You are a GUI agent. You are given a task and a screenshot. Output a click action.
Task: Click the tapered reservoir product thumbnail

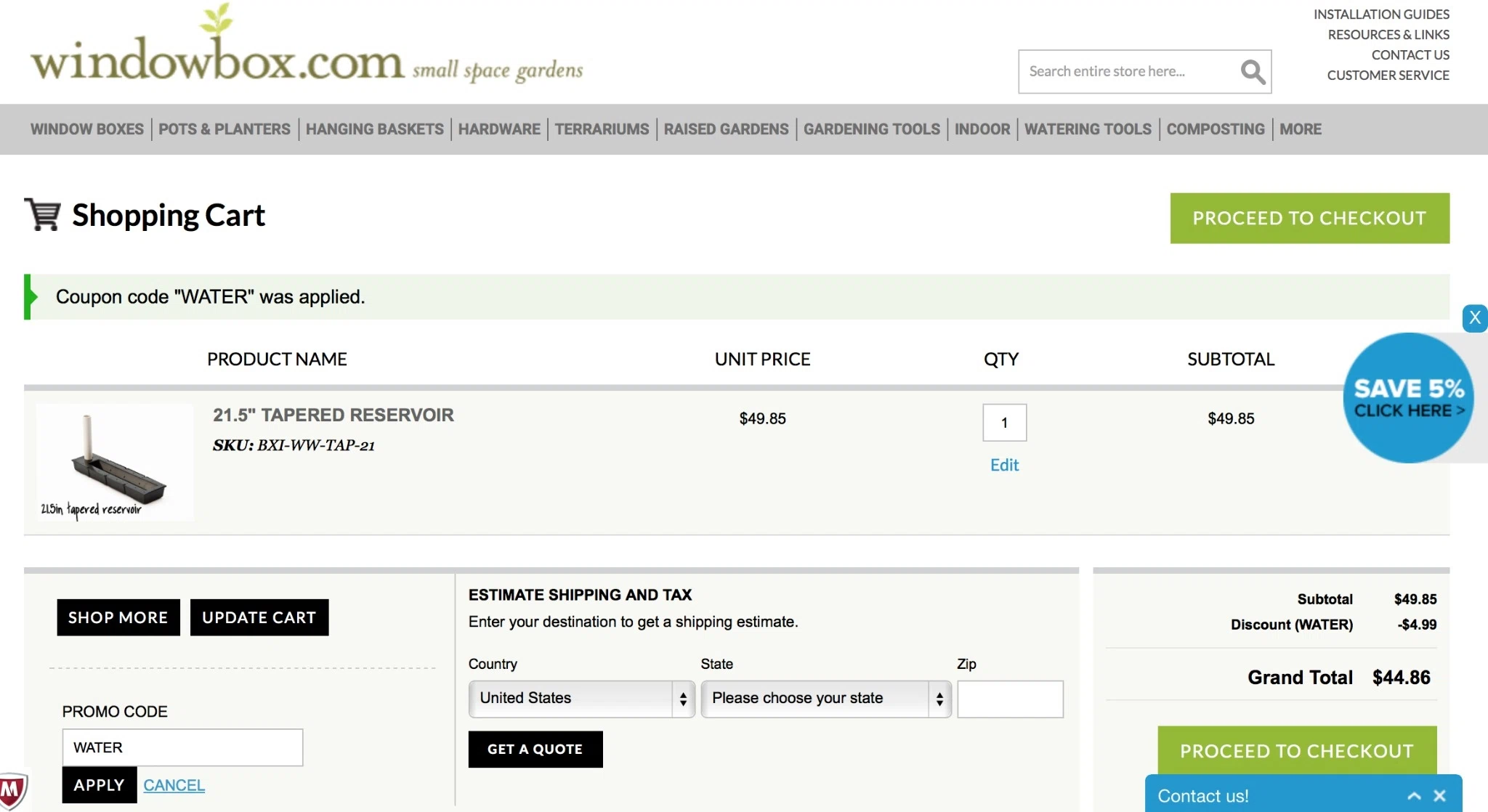click(115, 463)
